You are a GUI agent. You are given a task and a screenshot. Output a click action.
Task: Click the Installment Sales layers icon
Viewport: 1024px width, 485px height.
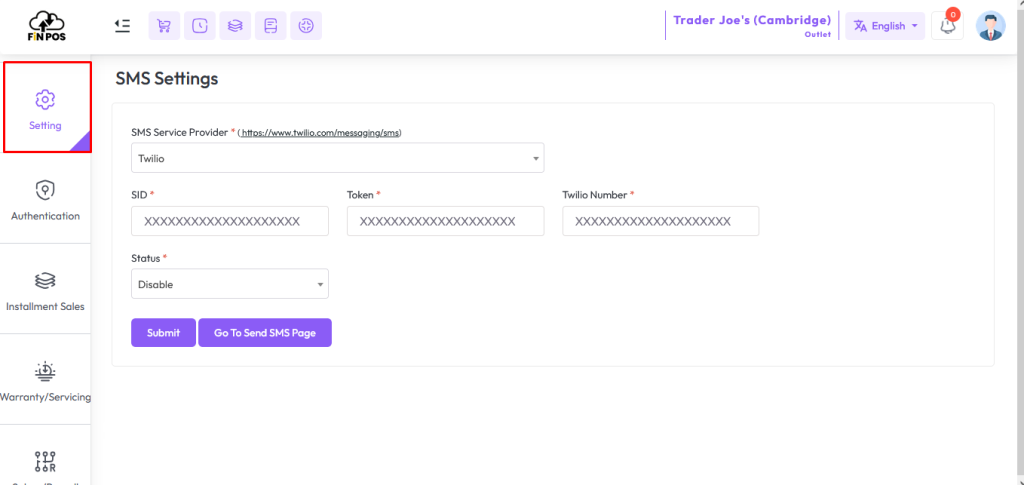(x=45, y=281)
